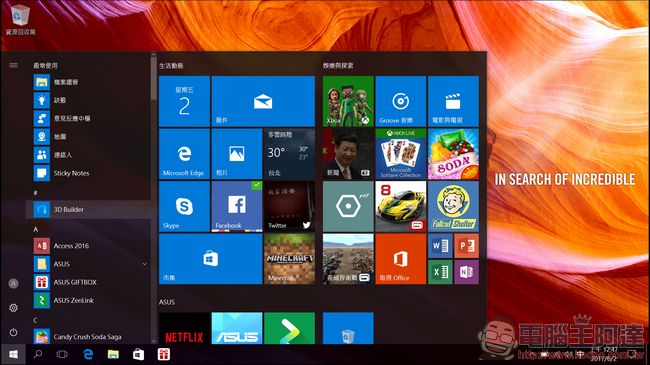Select the Recycle Bin desktop icon
Screen dimensions: 650x365
click(x=20, y=19)
